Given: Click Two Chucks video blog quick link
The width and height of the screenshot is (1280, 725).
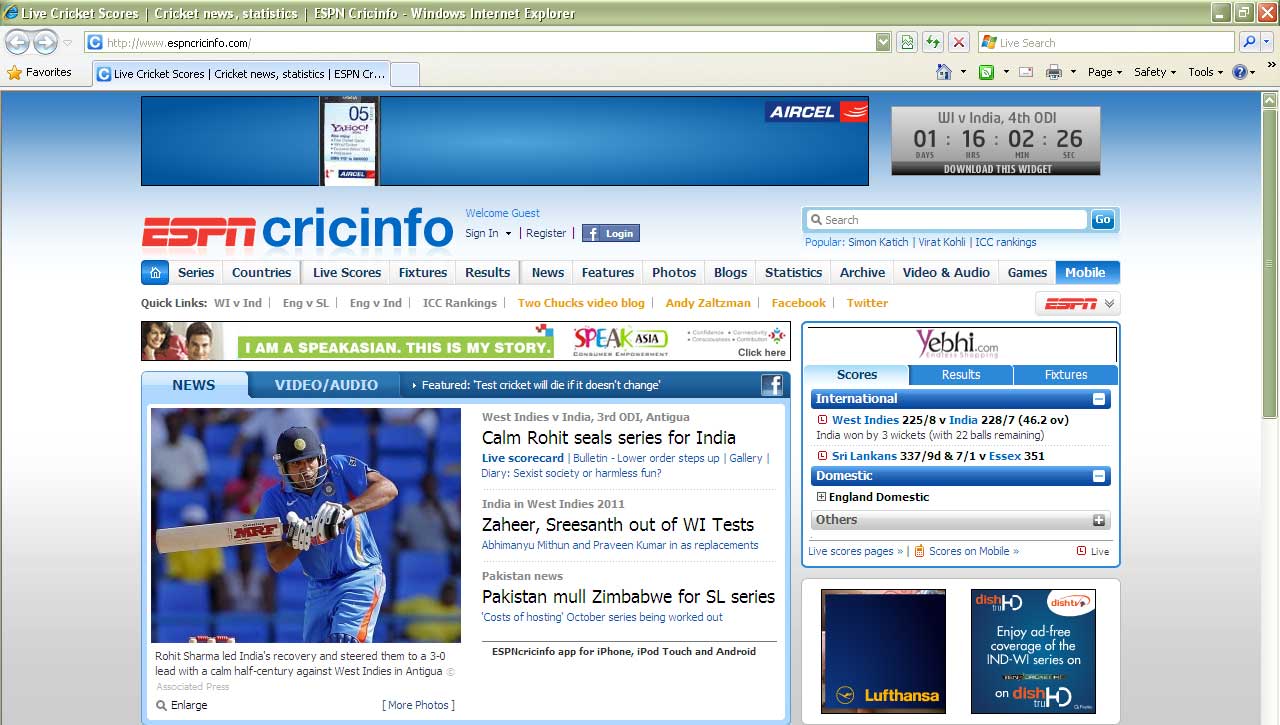Looking at the screenshot, I should pos(581,303).
